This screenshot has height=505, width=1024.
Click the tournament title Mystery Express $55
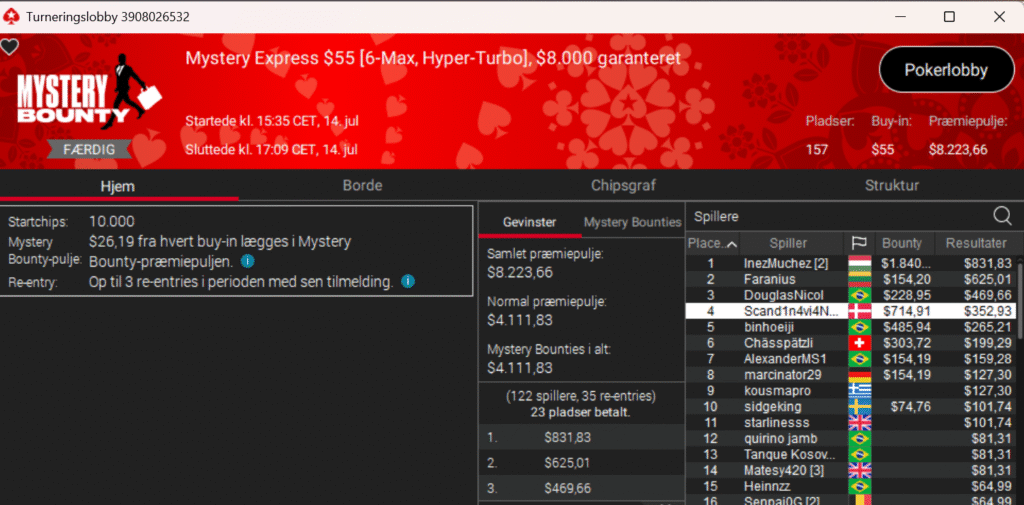pyautogui.click(x=433, y=58)
